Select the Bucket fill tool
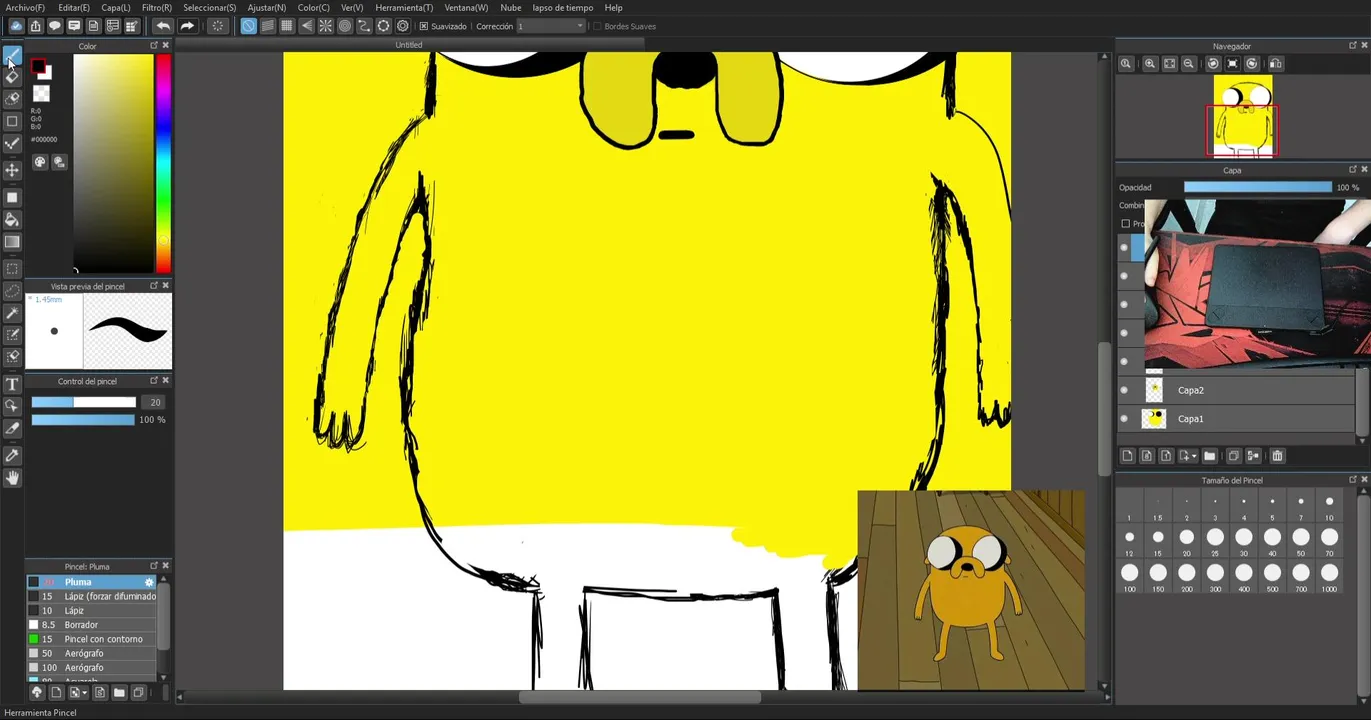This screenshot has height=720, width=1371. 12,220
